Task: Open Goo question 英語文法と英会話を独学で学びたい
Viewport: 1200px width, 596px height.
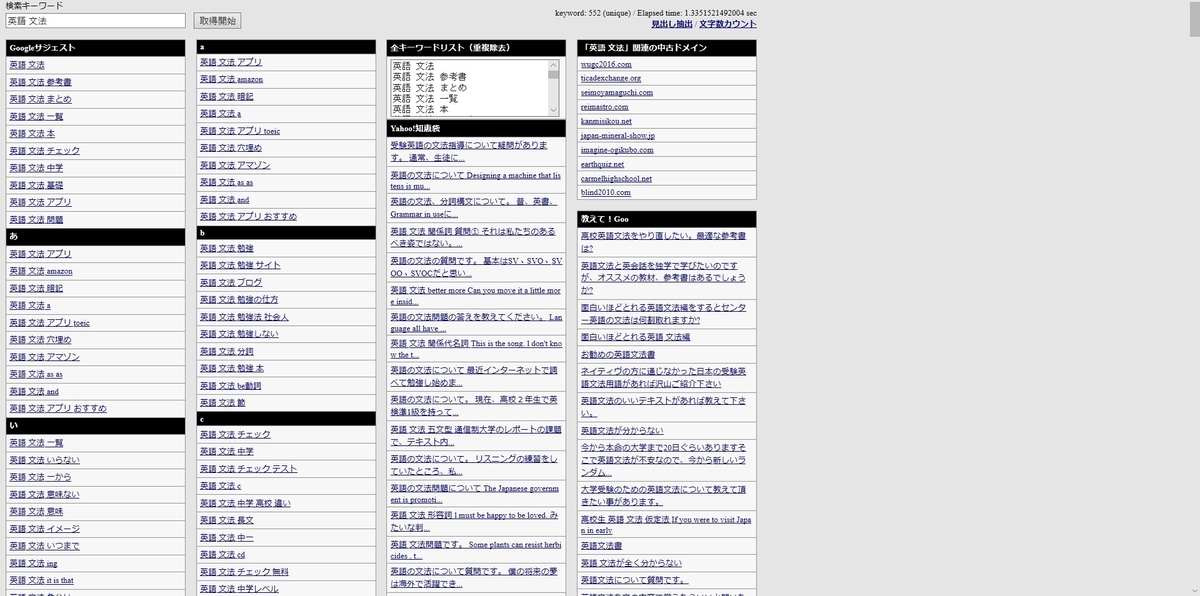Action: pyautogui.click(x=663, y=277)
